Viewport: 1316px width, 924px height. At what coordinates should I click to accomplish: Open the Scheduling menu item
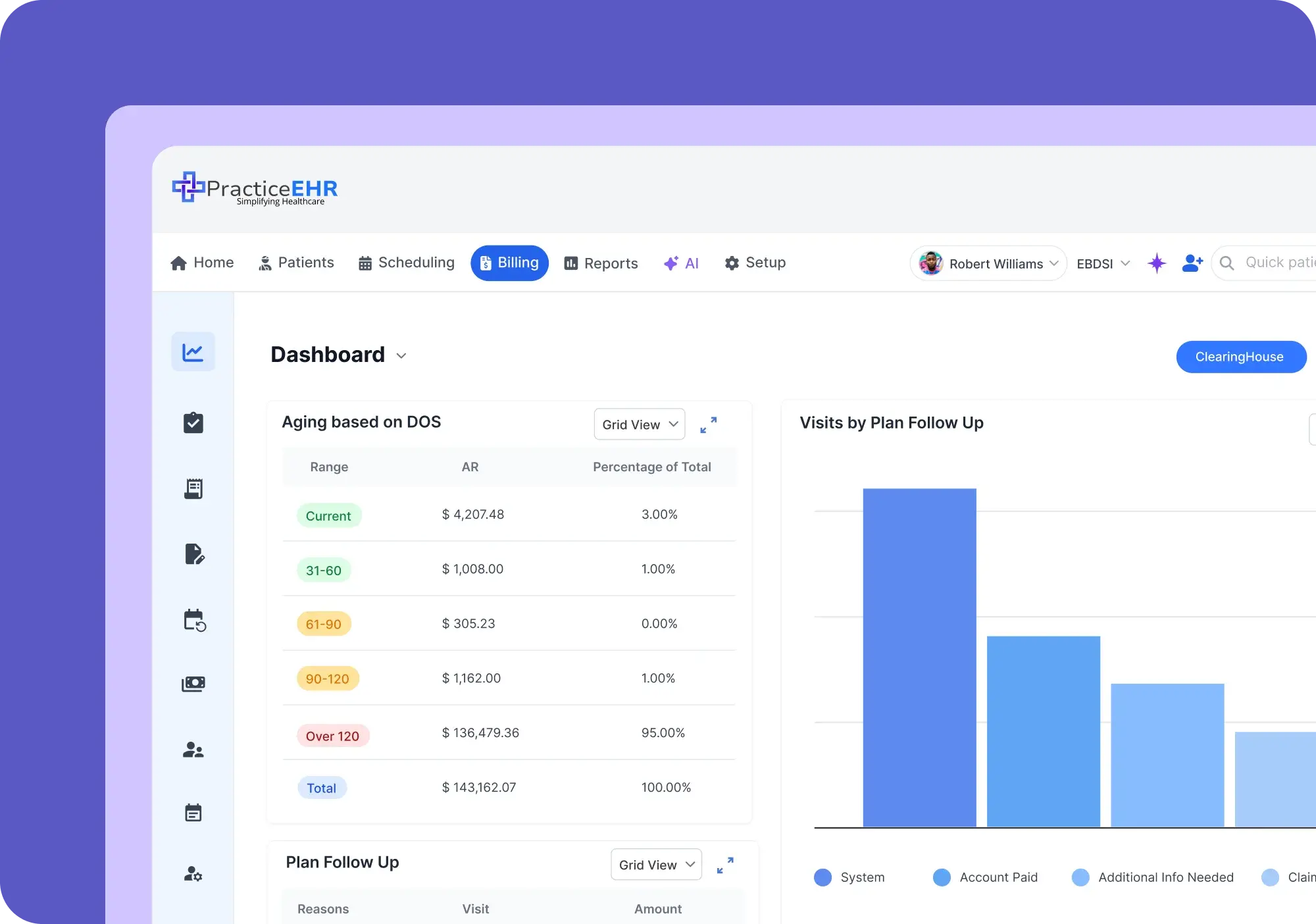(406, 263)
